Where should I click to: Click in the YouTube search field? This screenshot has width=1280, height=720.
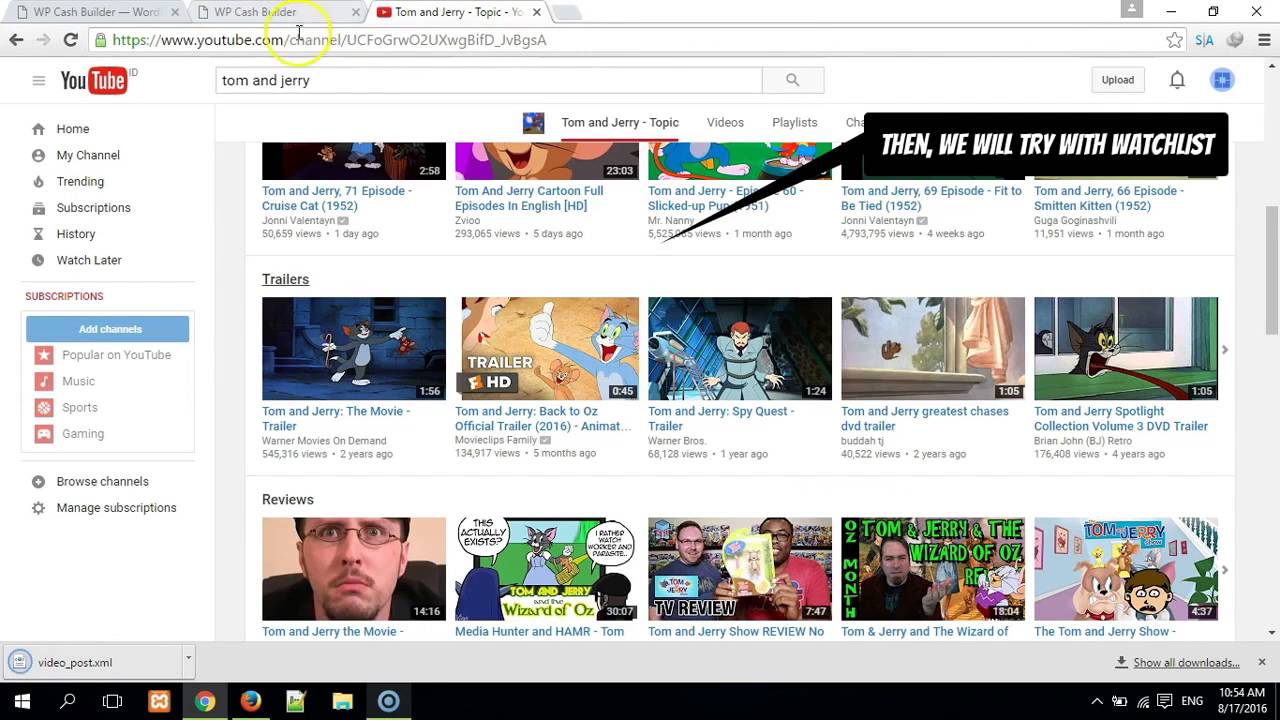488,80
